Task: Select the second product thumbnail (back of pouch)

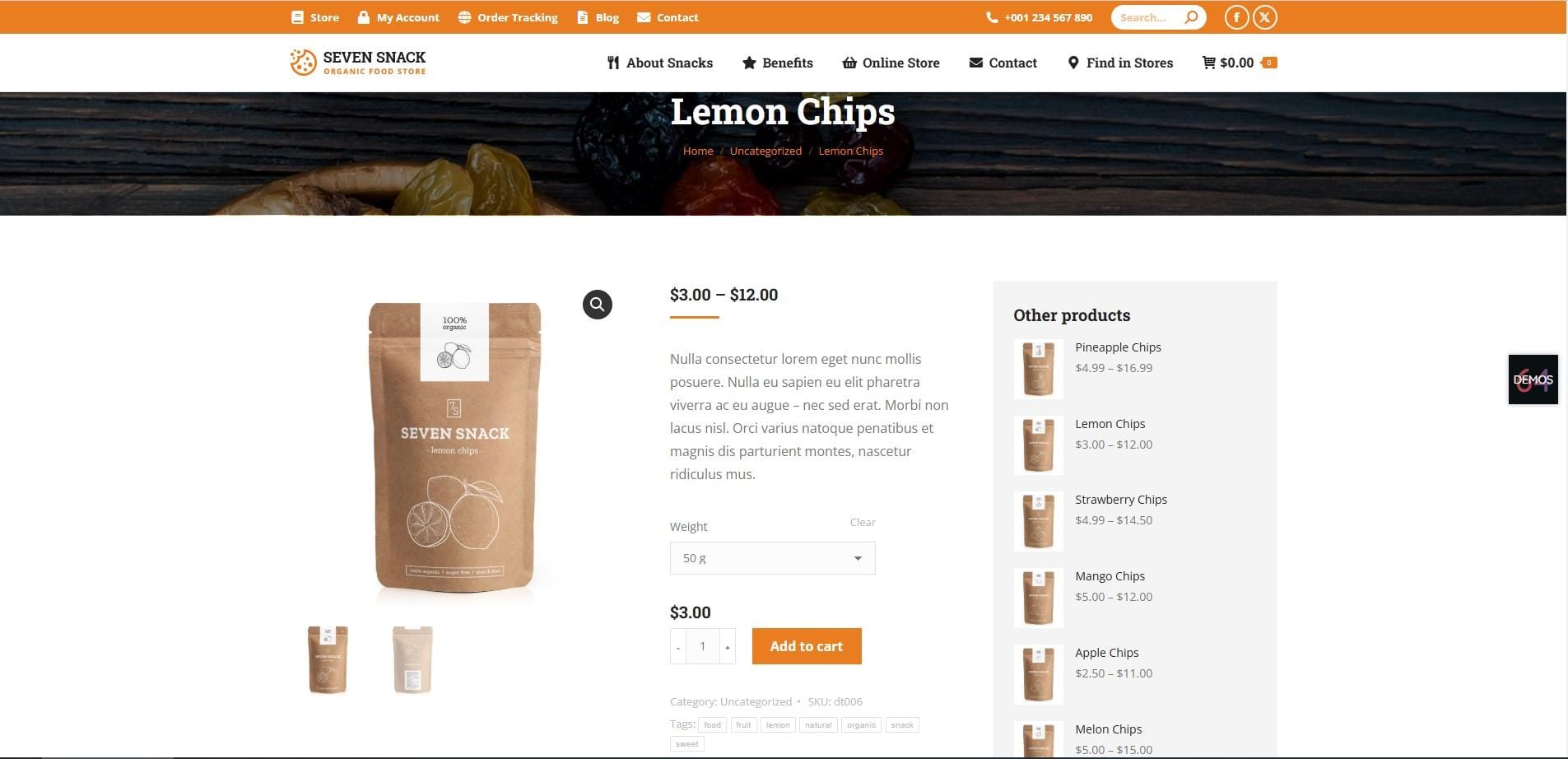Action: pos(412,659)
